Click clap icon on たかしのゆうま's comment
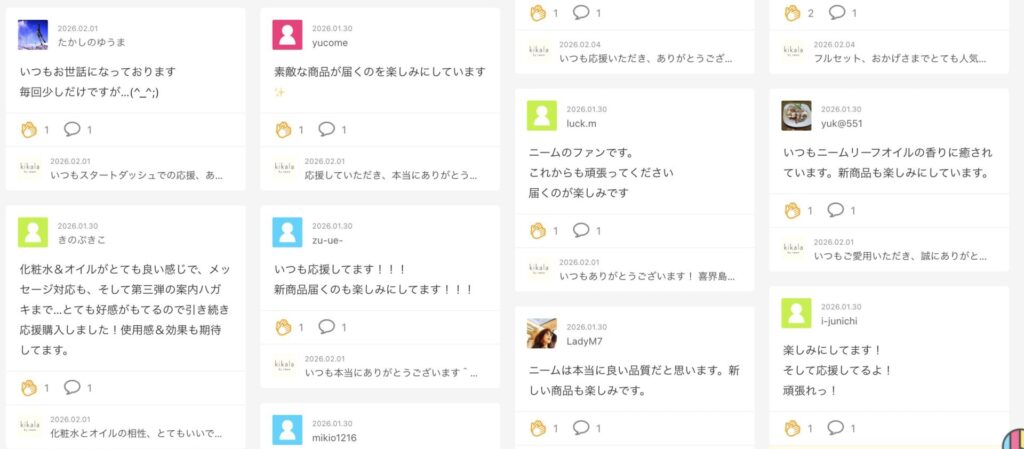This screenshot has width=1024, height=449. click(x=29, y=129)
